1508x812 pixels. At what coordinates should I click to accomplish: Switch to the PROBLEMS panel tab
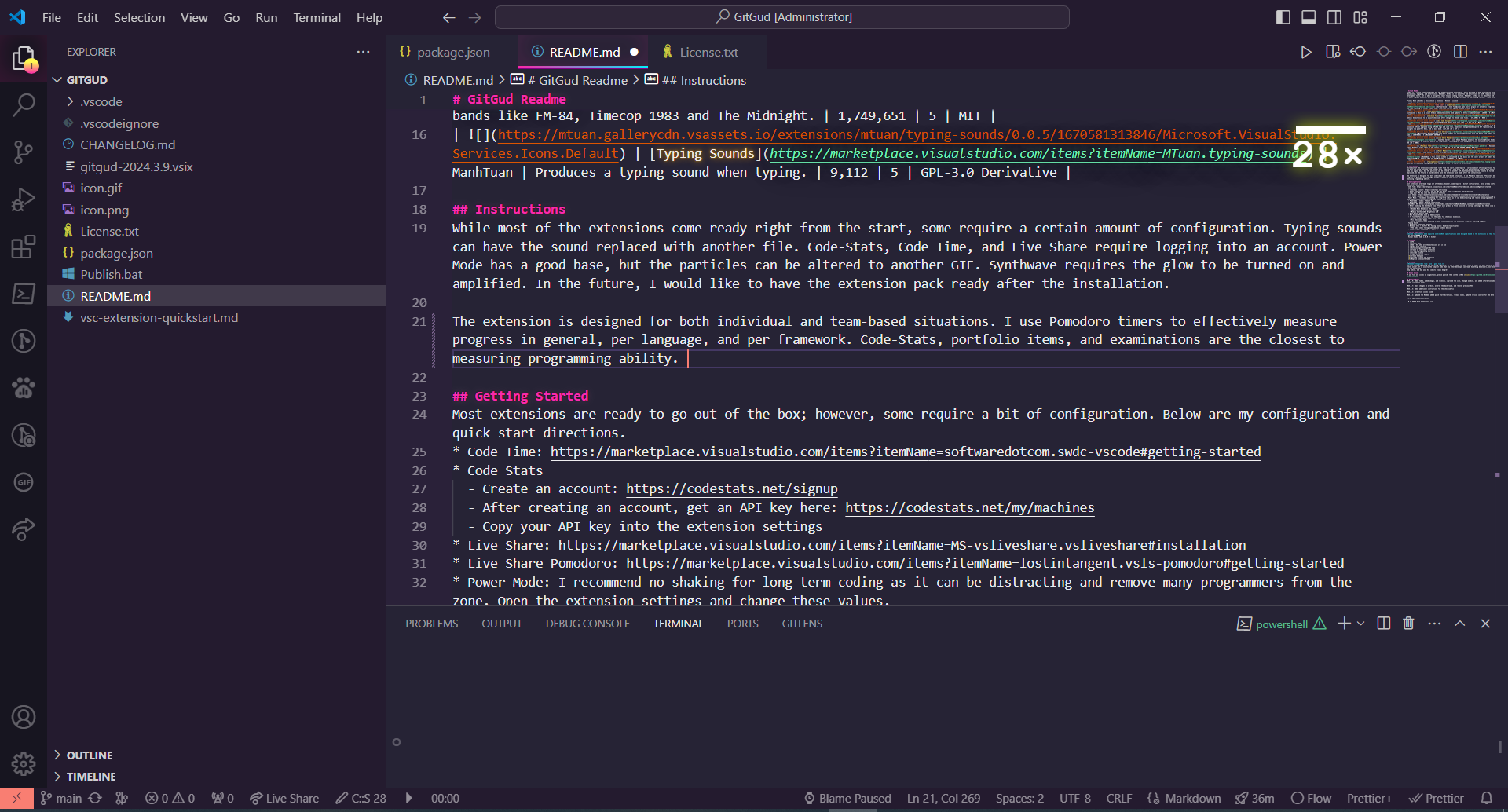[431, 624]
